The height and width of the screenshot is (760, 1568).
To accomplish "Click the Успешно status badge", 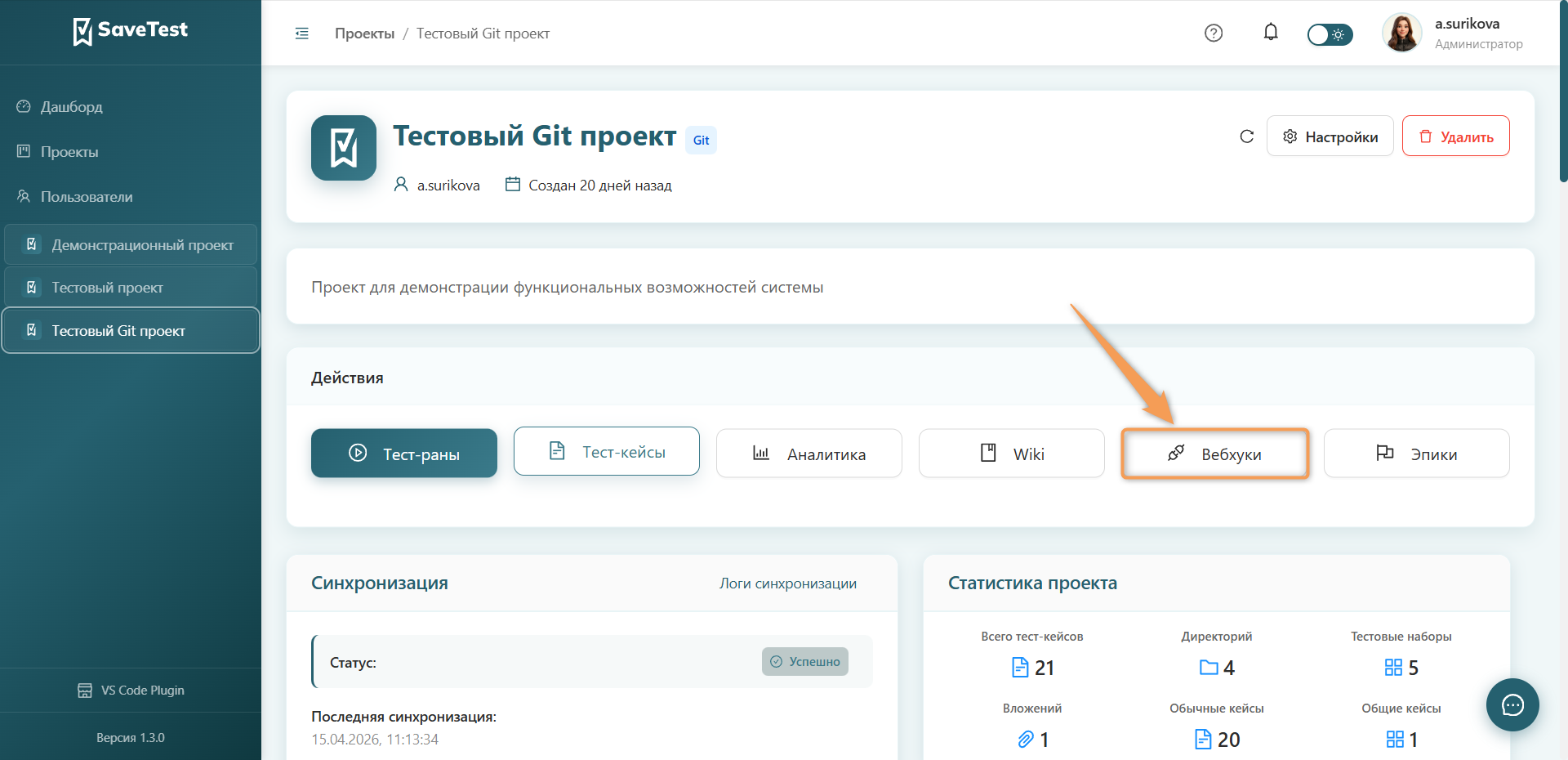I will tap(805, 662).
